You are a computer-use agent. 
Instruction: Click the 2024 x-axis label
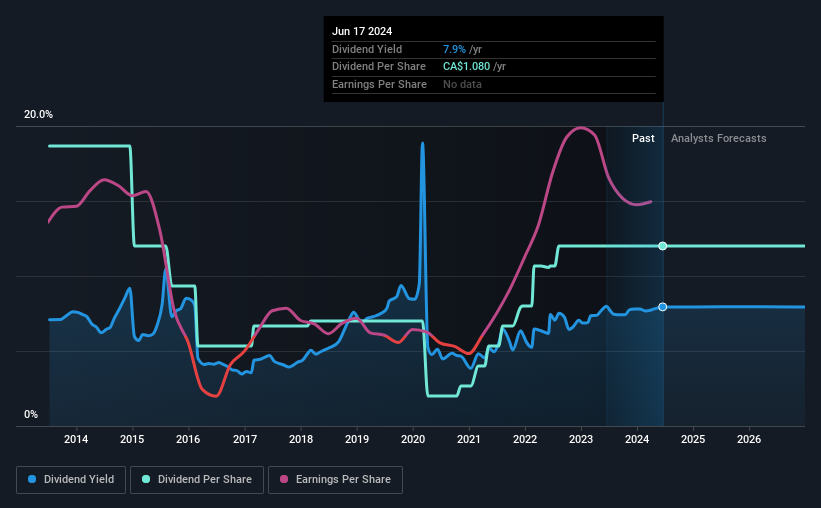click(637, 439)
